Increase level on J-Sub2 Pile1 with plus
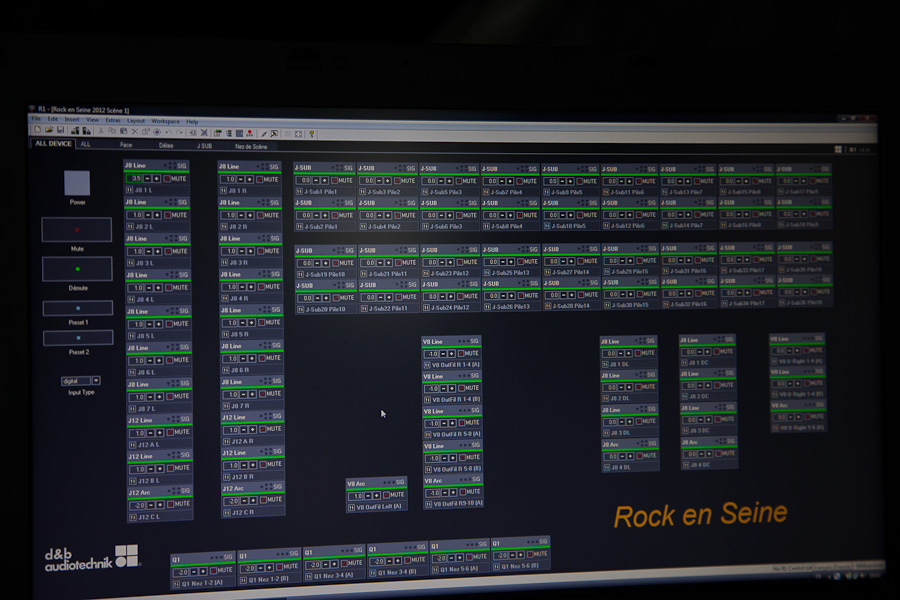This screenshot has height=600, width=900. click(x=325, y=215)
